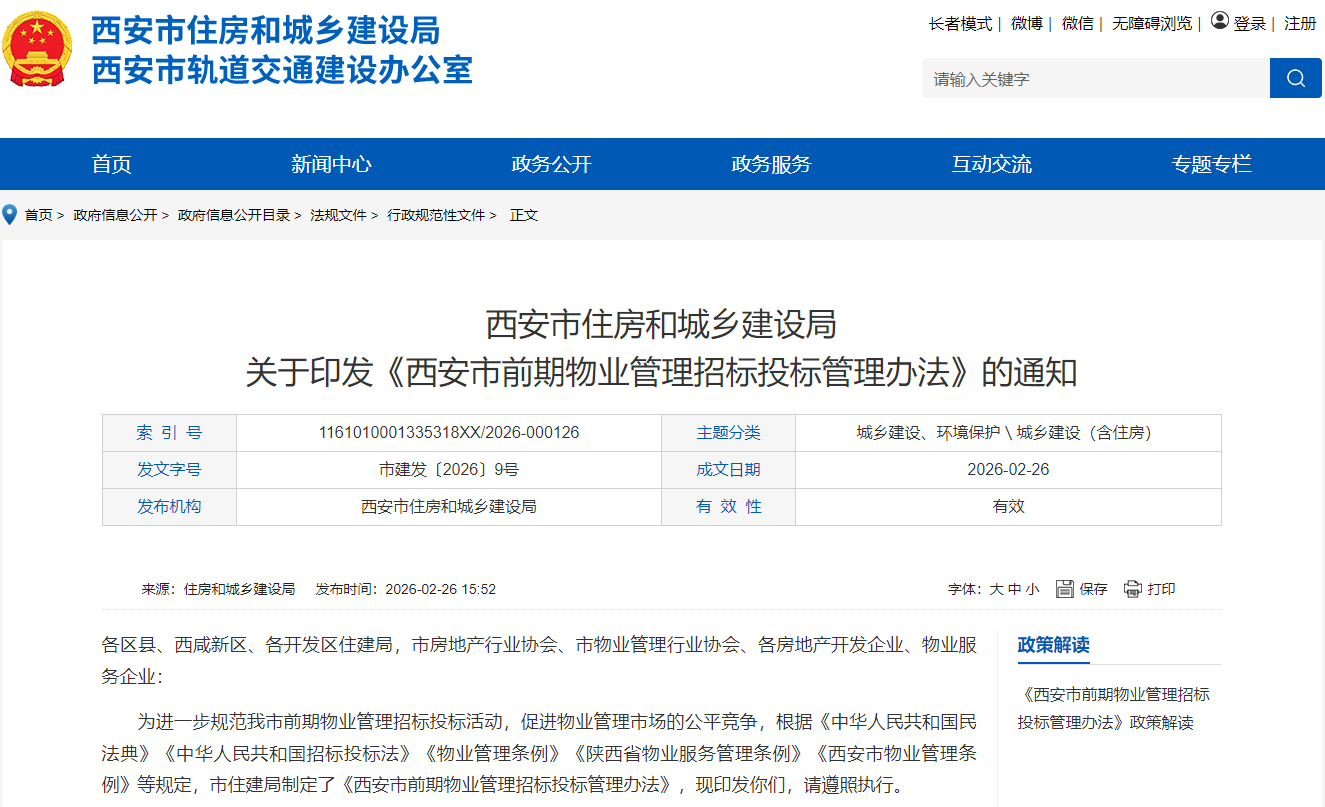This screenshot has width=1325, height=807.
Task: Open the 微信 link
Action: 1077,24
